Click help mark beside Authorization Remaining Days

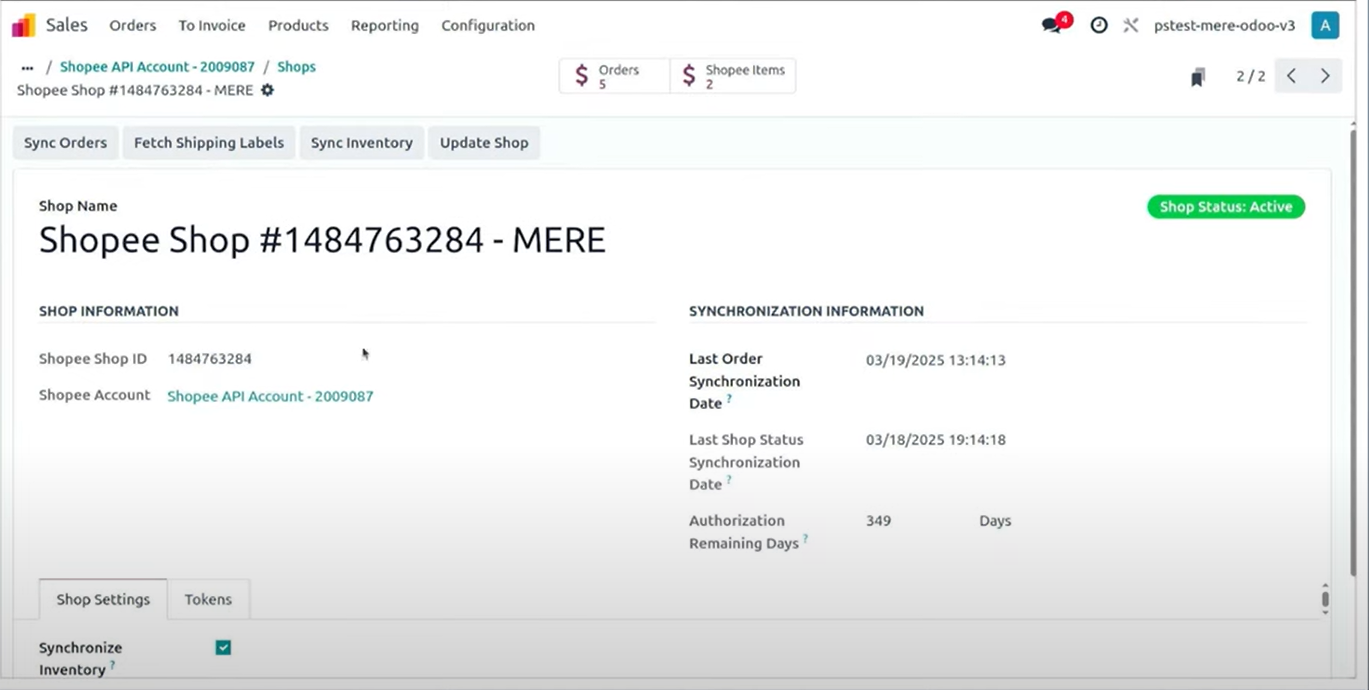(805, 539)
